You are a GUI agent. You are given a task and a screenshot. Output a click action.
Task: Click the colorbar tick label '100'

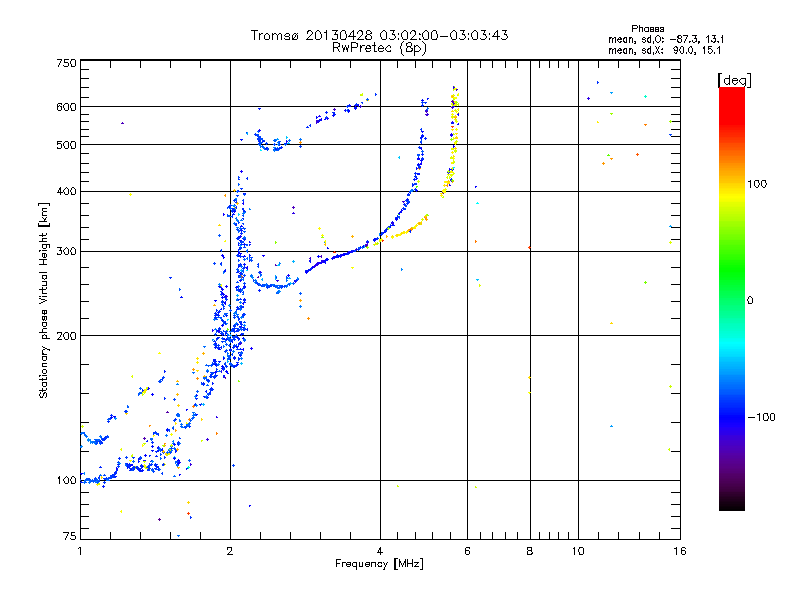point(757,184)
